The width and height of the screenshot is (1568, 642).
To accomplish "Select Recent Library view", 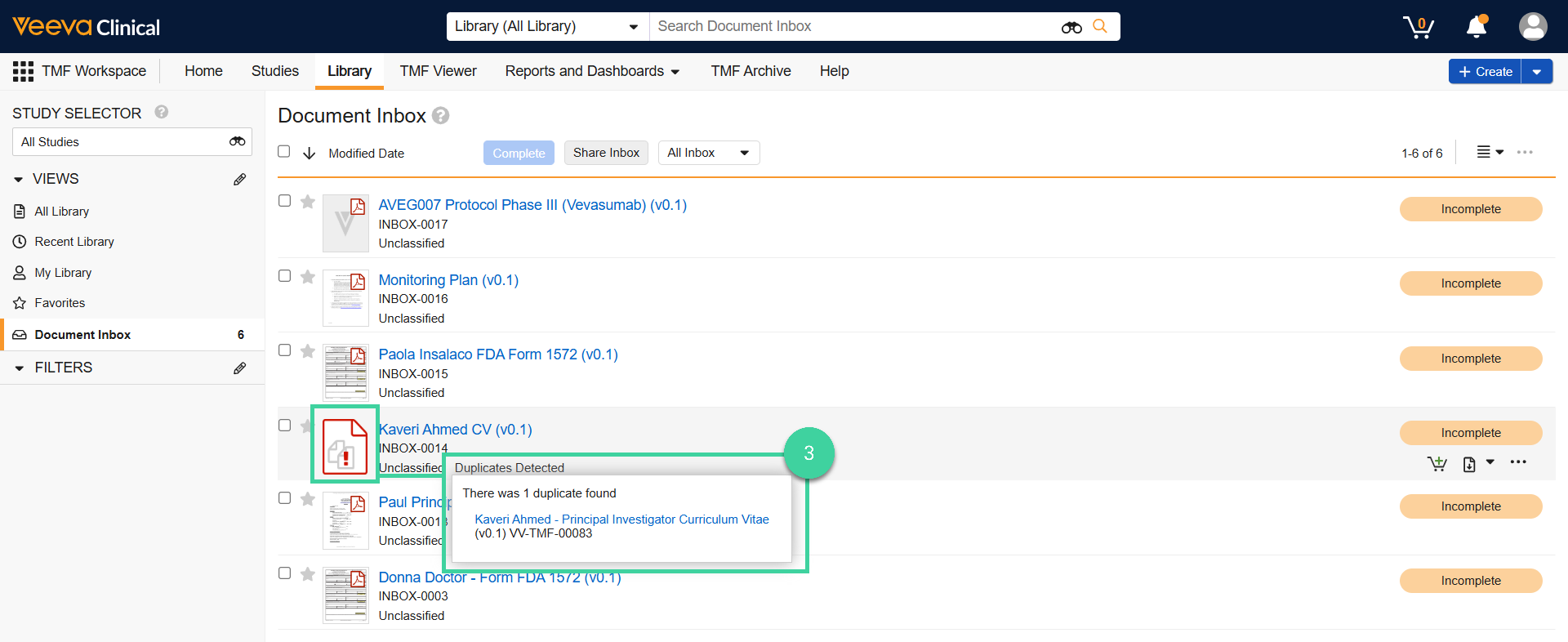I will tap(74, 242).
